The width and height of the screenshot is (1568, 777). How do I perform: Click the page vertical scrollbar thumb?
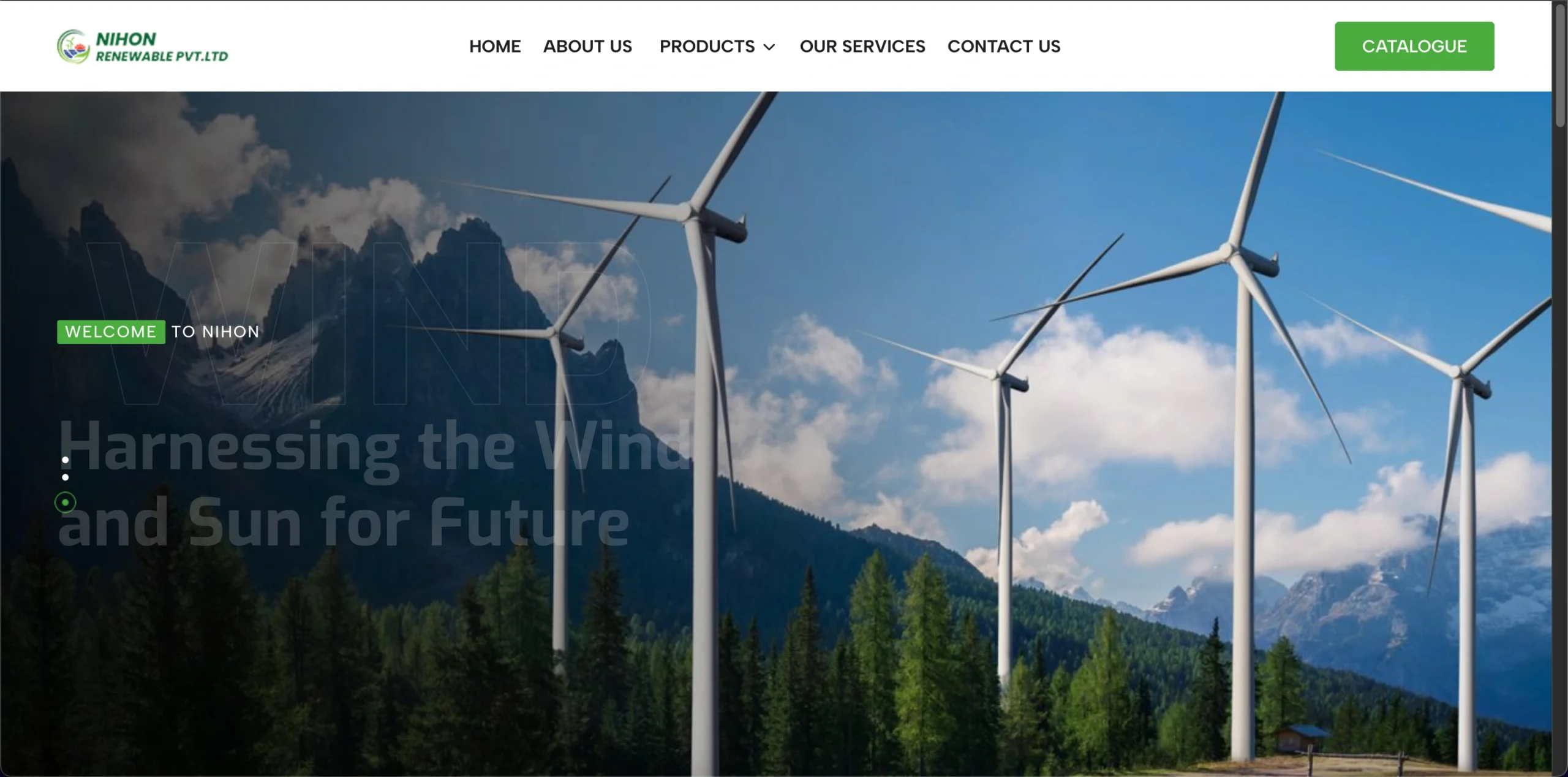[x=1560, y=64]
